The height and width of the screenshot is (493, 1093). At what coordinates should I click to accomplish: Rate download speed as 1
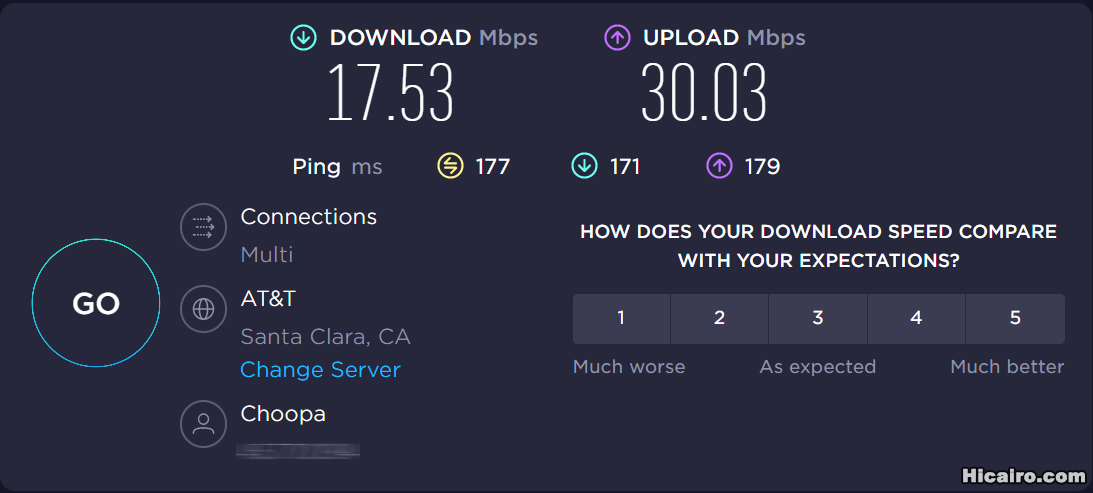click(x=621, y=319)
